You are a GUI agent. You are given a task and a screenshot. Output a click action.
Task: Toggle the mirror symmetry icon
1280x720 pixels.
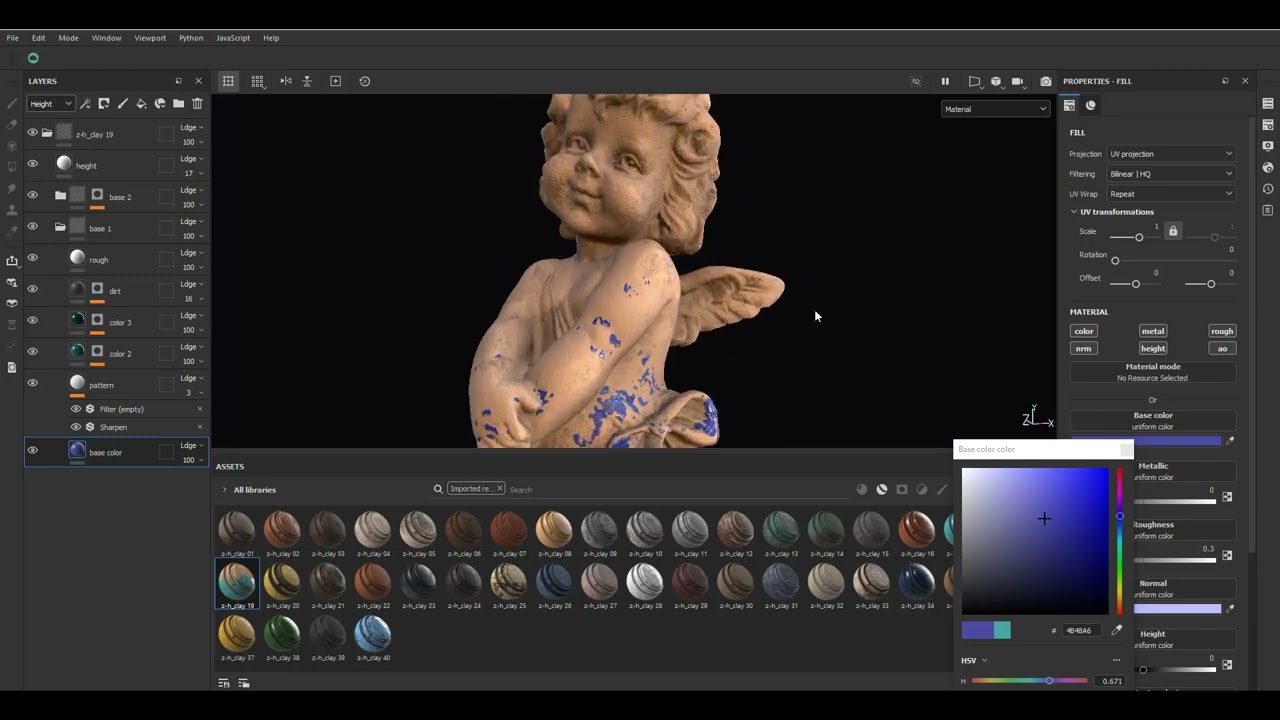286,81
